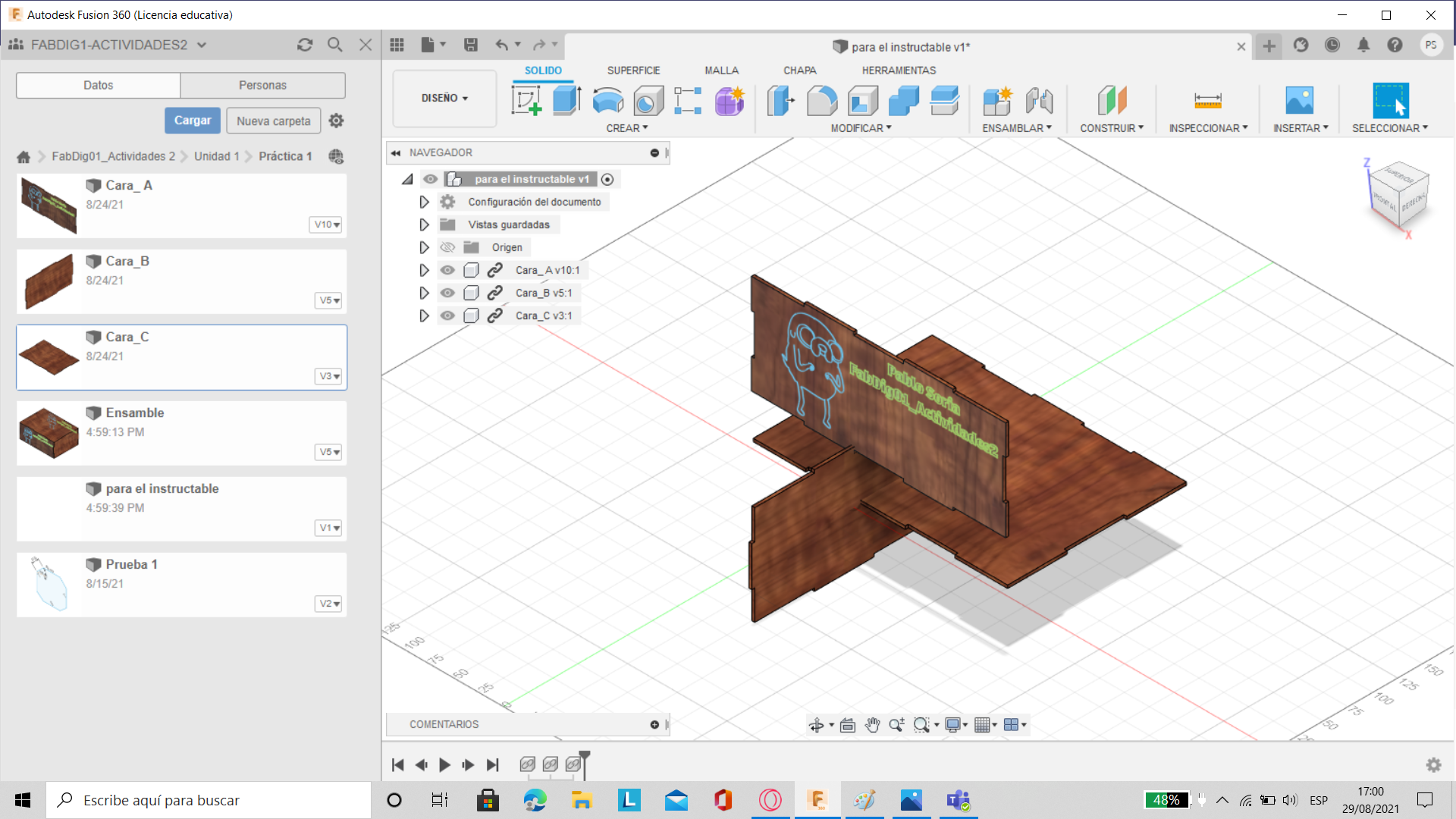This screenshot has height=819, width=1456.
Task: Click the Cargar button
Action: pos(193,121)
